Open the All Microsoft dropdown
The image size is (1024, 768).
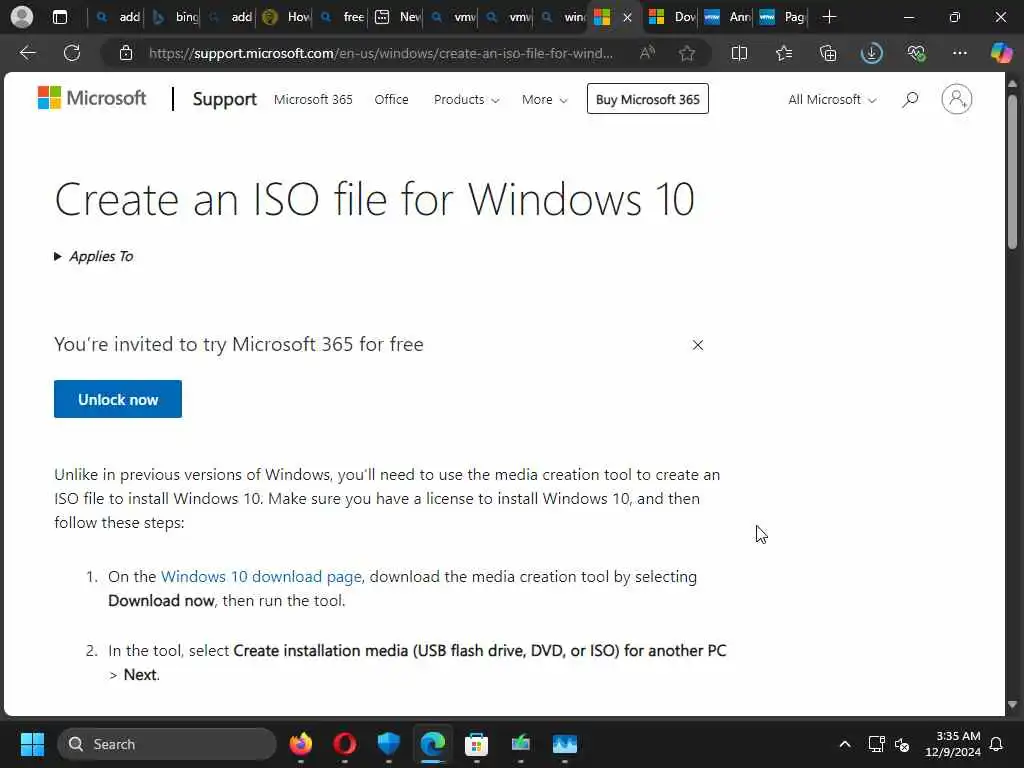(x=832, y=99)
